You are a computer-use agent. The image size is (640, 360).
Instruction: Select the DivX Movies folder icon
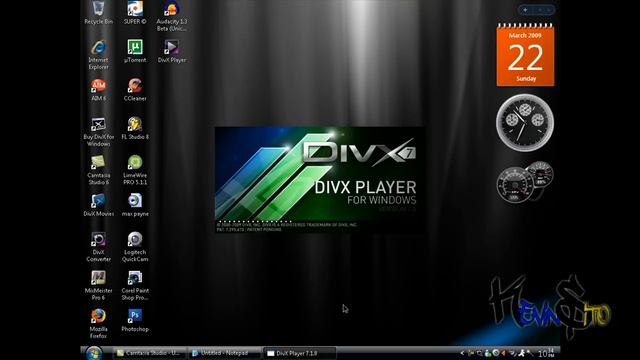98,205
